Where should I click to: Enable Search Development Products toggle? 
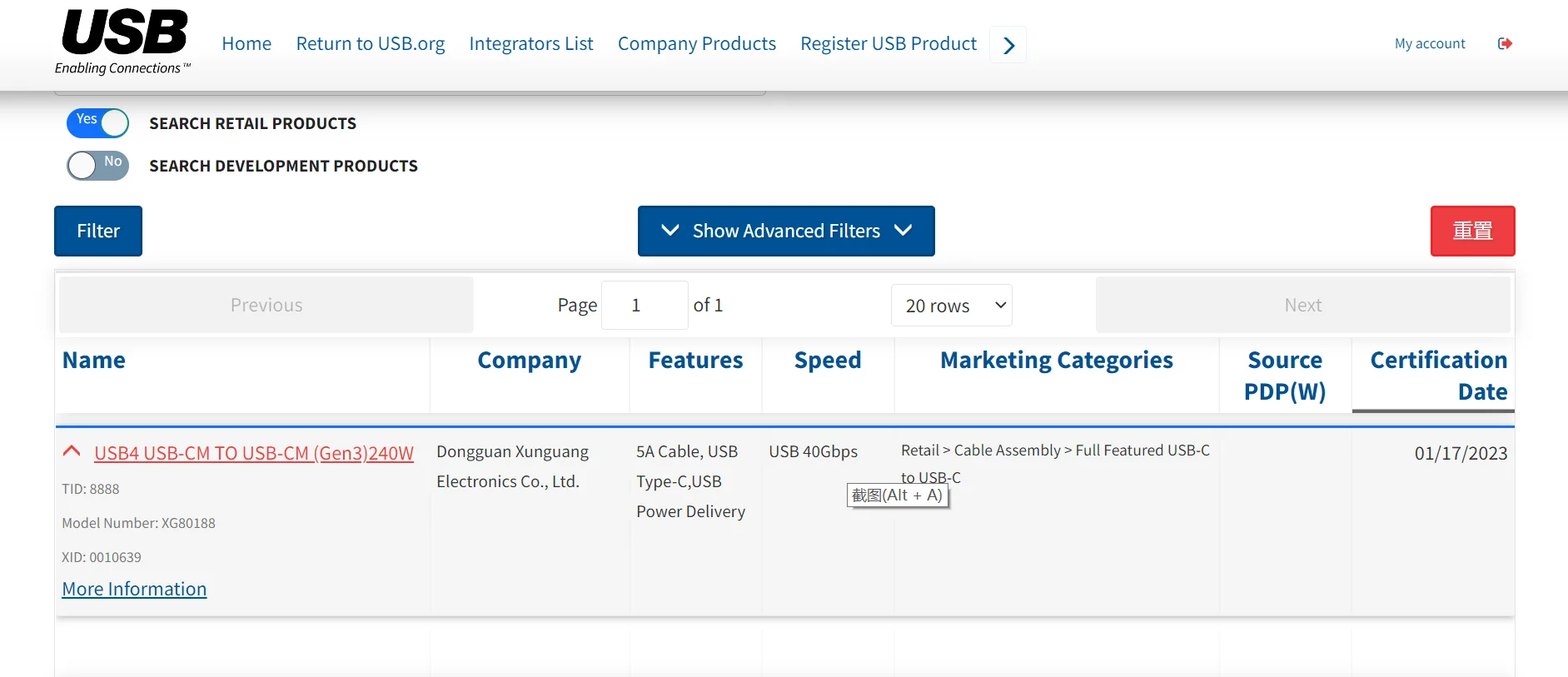tap(98, 165)
